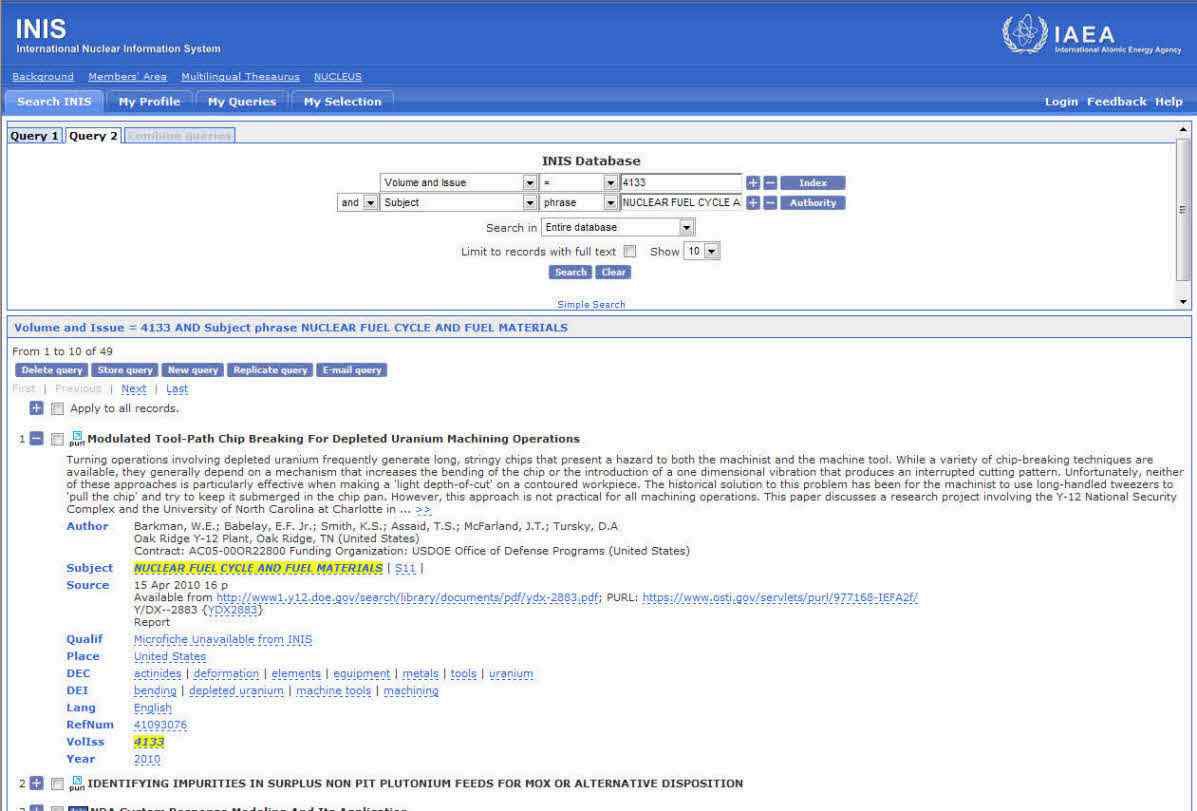The height and width of the screenshot is (811, 1197).
Task: Open the Volume and Issue field dropdown
Action: click(530, 183)
